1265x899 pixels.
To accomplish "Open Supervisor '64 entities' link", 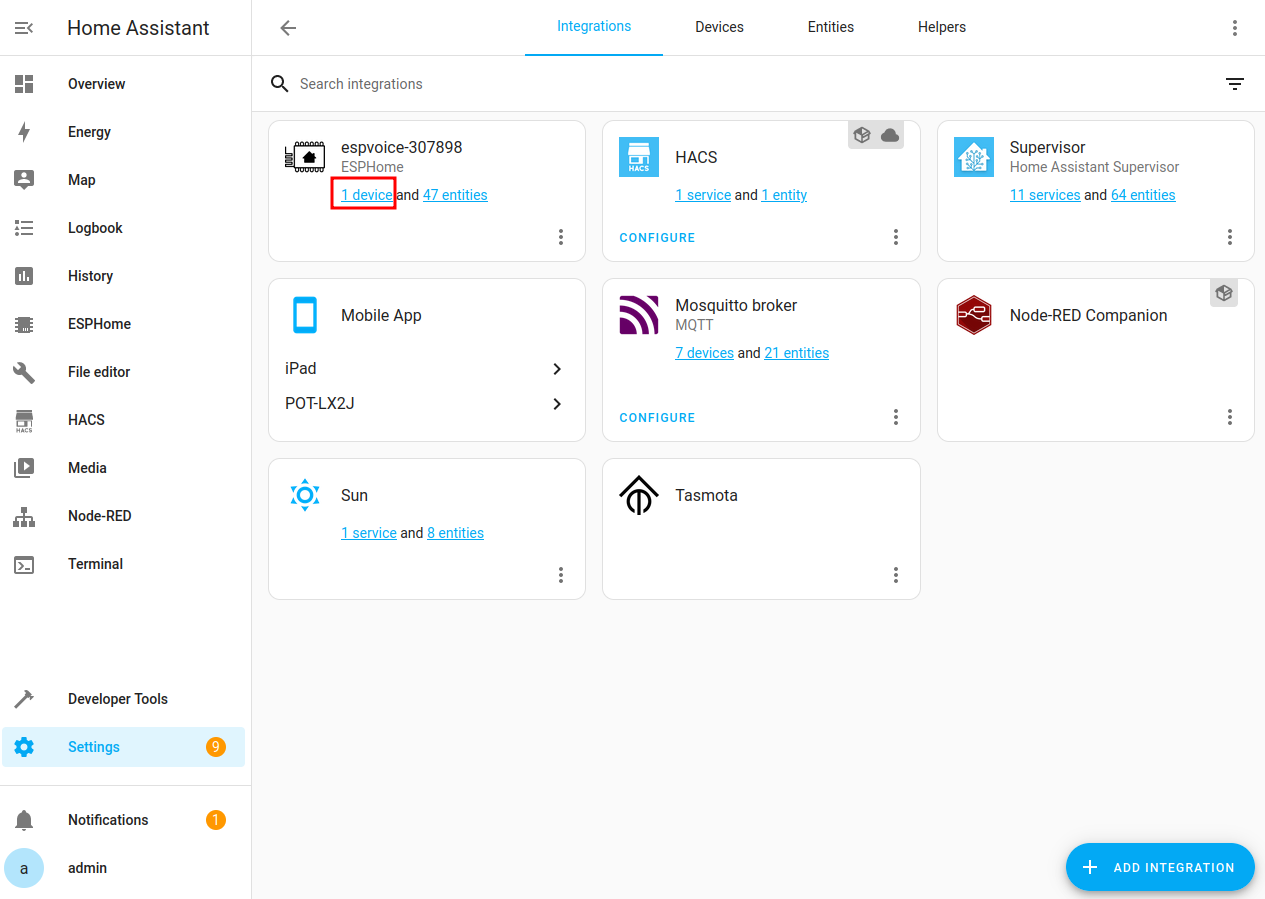I will tap(1143, 195).
